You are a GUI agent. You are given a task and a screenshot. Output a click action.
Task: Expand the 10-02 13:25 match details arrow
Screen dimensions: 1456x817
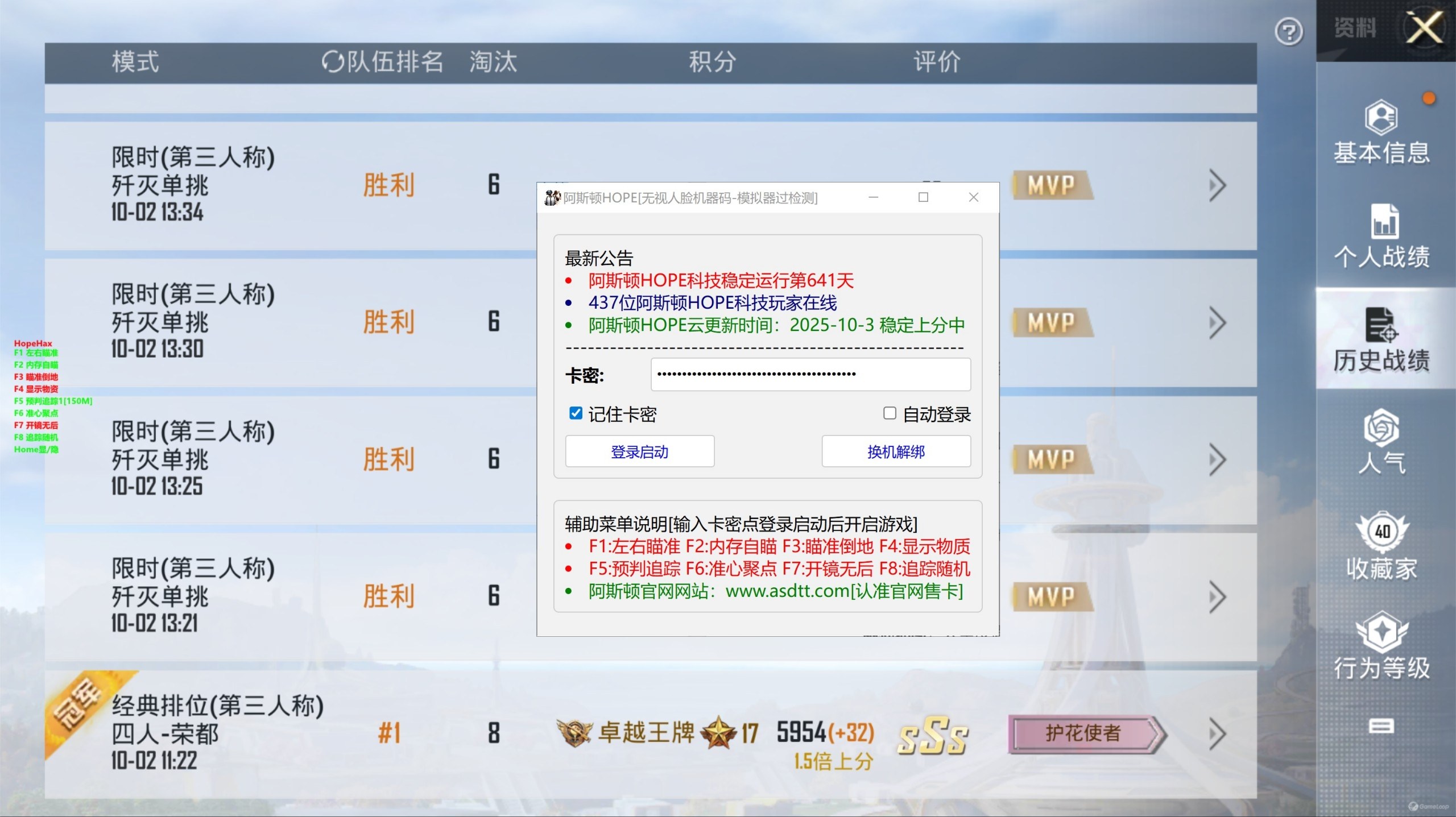point(1217,459)
